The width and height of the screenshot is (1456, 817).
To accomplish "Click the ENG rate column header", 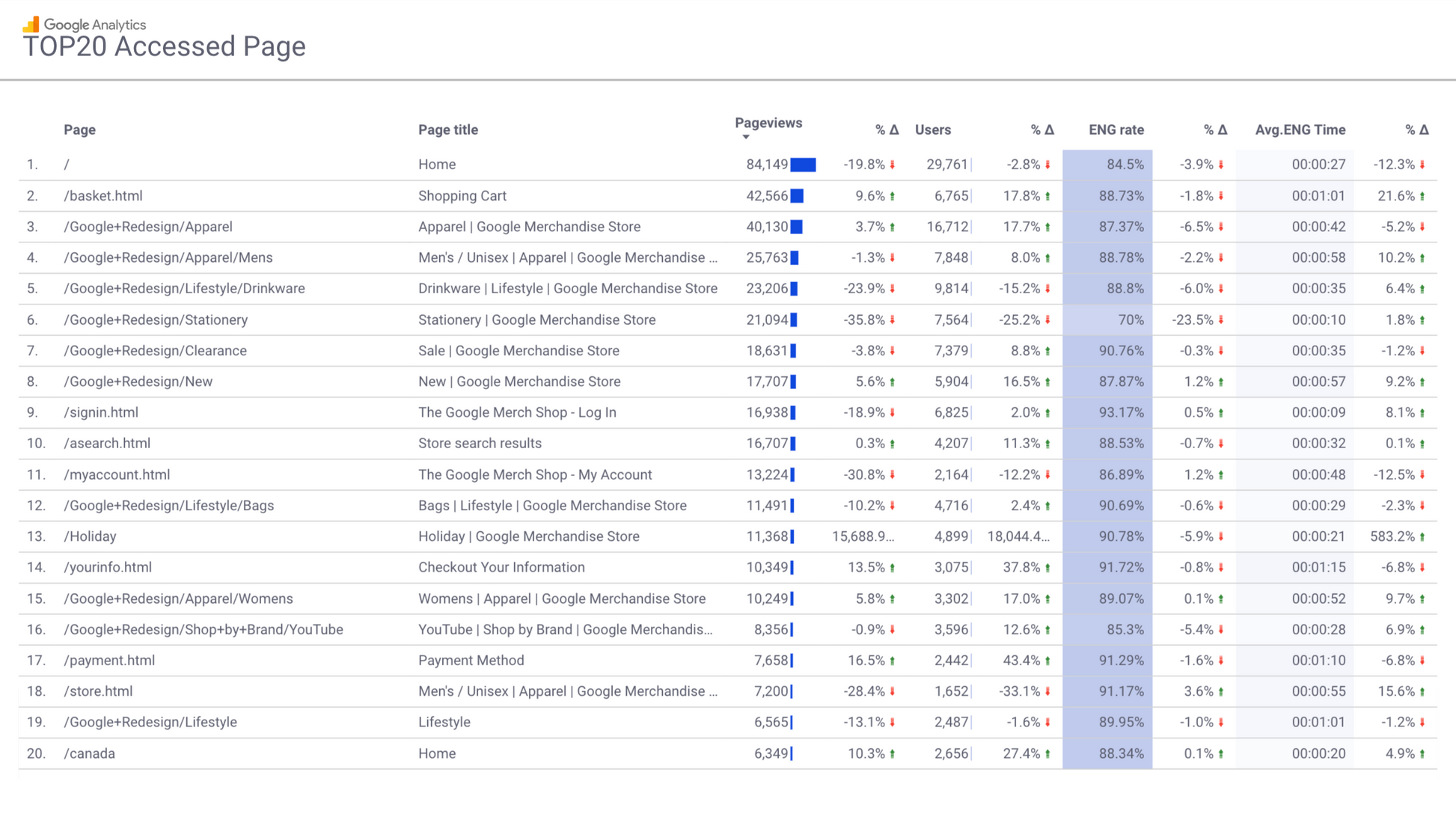I will (x=1116, y=129).
